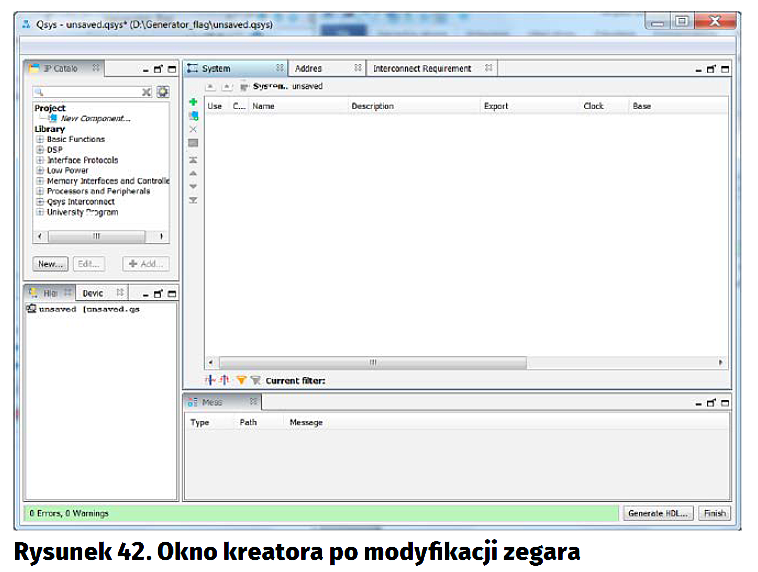This screenshot has width=758, height=572.
Task: Click the move to top arrow icon
Action: 193,160
